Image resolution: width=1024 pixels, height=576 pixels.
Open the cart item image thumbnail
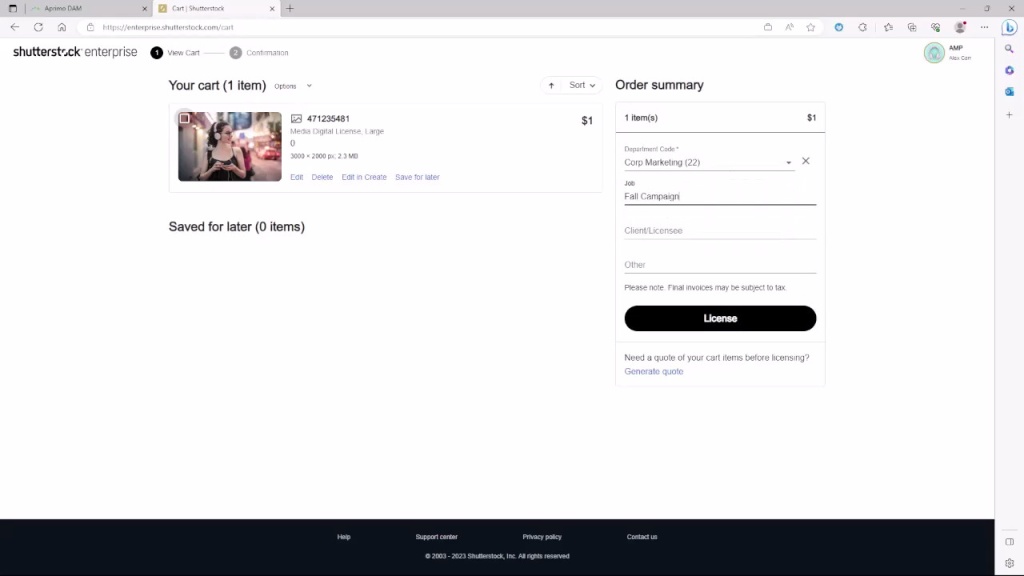[230, 146]
